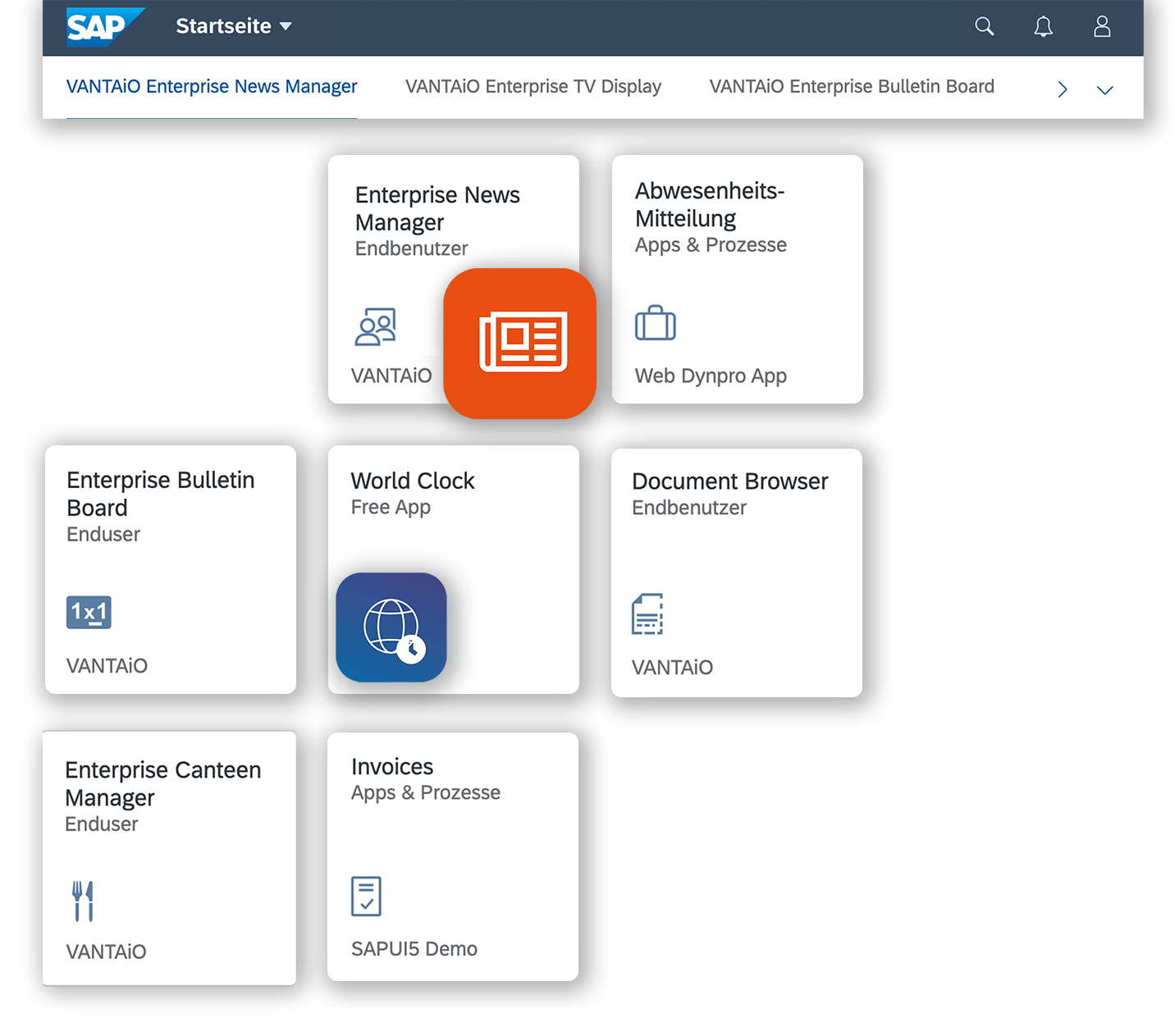Click the notification bell icon
This screenshot has width=1175, height=1036.
pos(1043,26)
